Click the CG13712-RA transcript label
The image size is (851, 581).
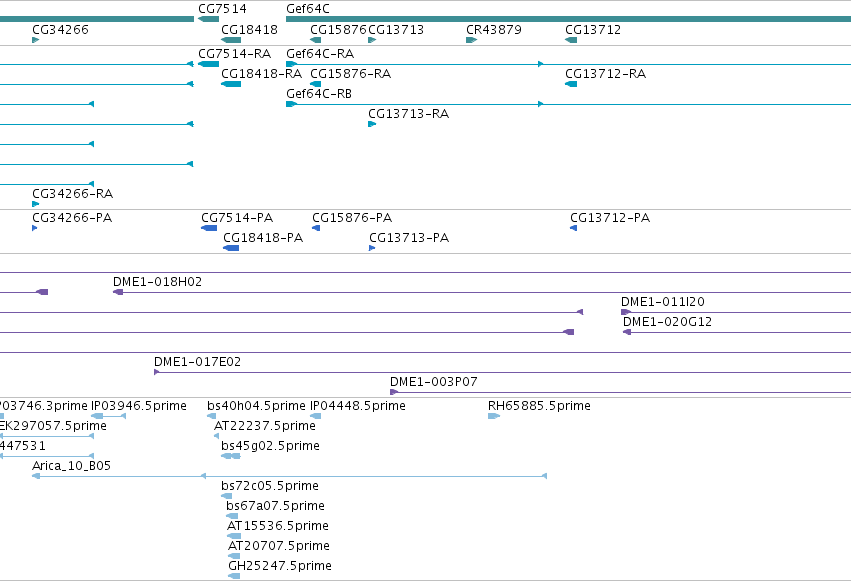coord(605,74)
